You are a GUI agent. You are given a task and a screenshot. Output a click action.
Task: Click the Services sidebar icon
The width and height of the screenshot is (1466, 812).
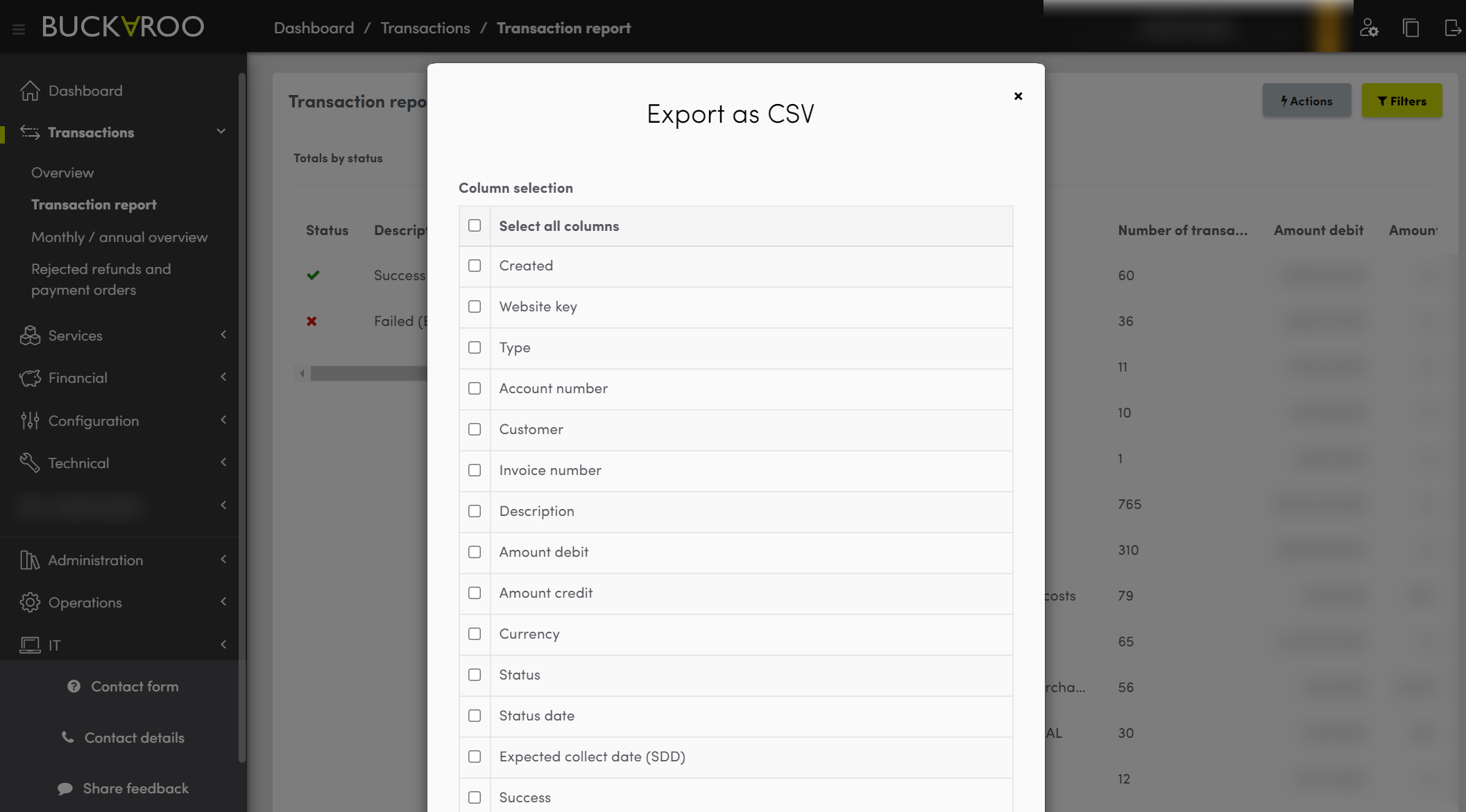pos(29,334)
